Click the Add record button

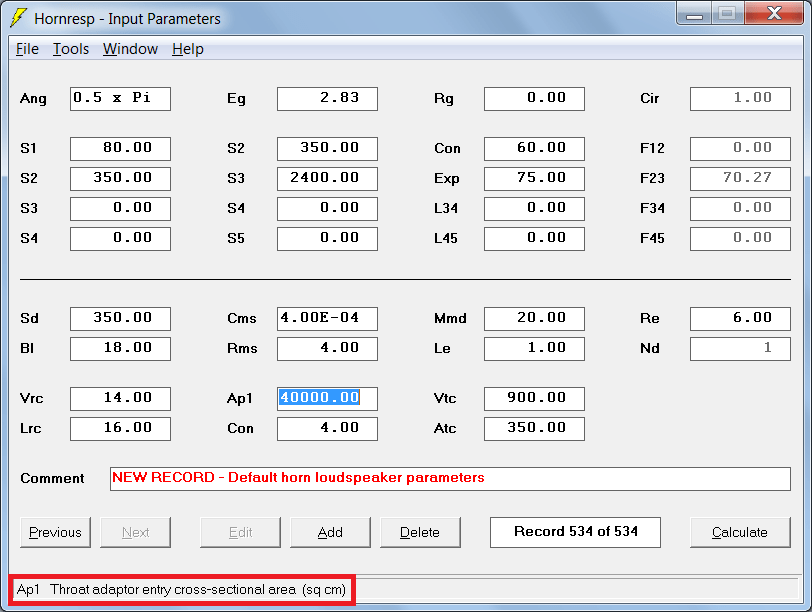330,532
